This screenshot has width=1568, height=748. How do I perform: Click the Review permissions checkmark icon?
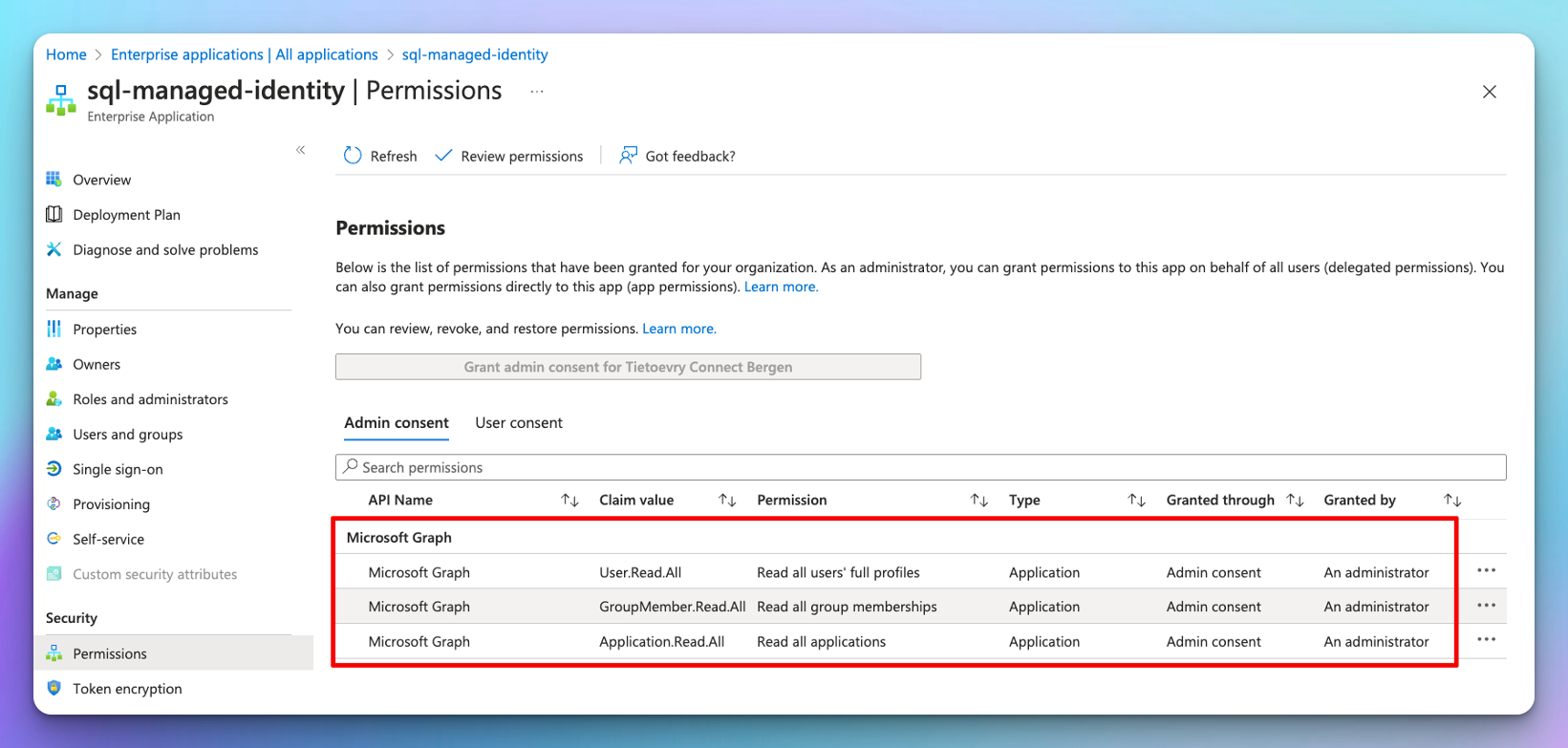pyautogui.click(x=443, y=156)
